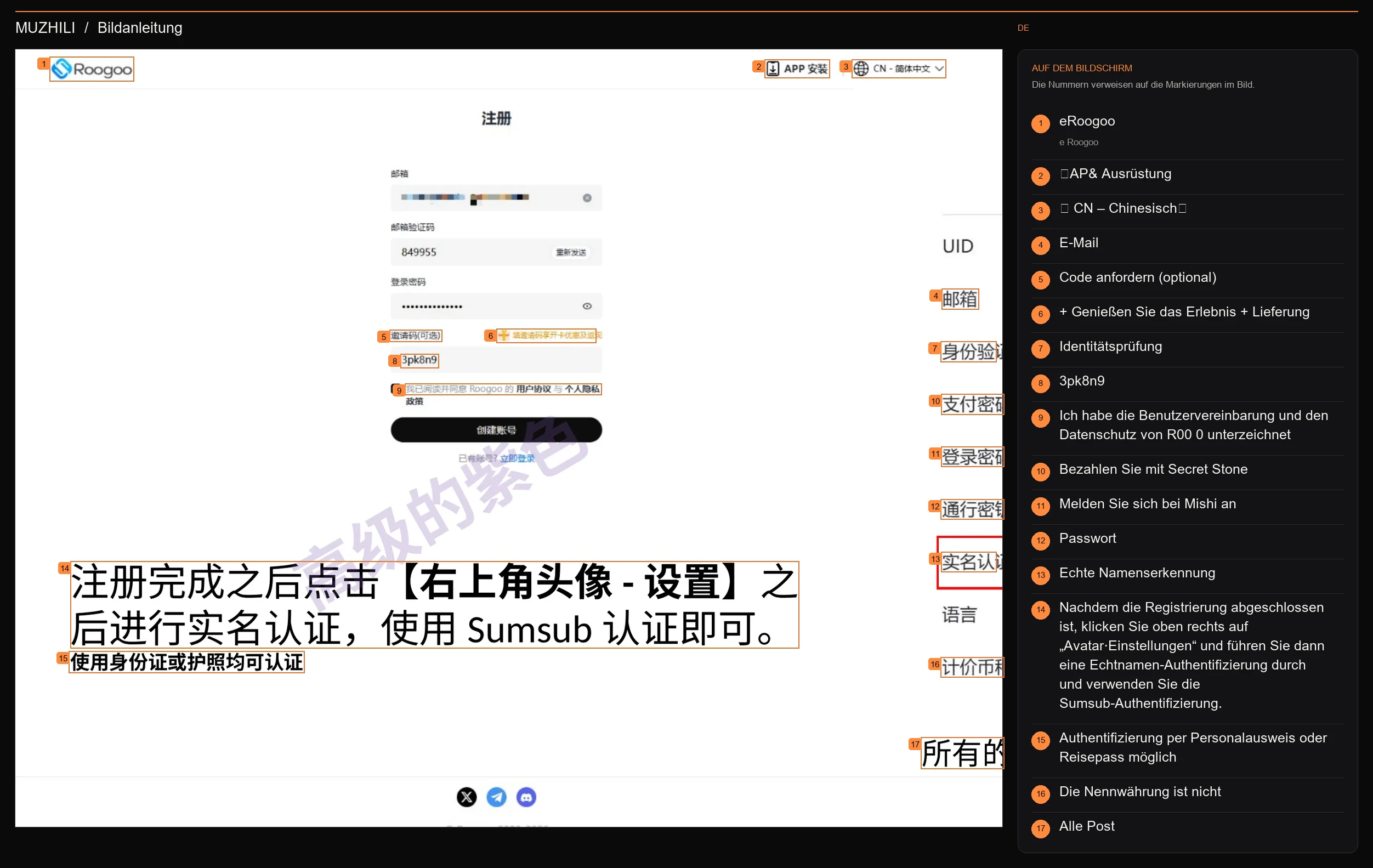Expand the CN - 简体中文 language dropdown
The width and height of the screenshot is (1373, 868).
(899, 69)
